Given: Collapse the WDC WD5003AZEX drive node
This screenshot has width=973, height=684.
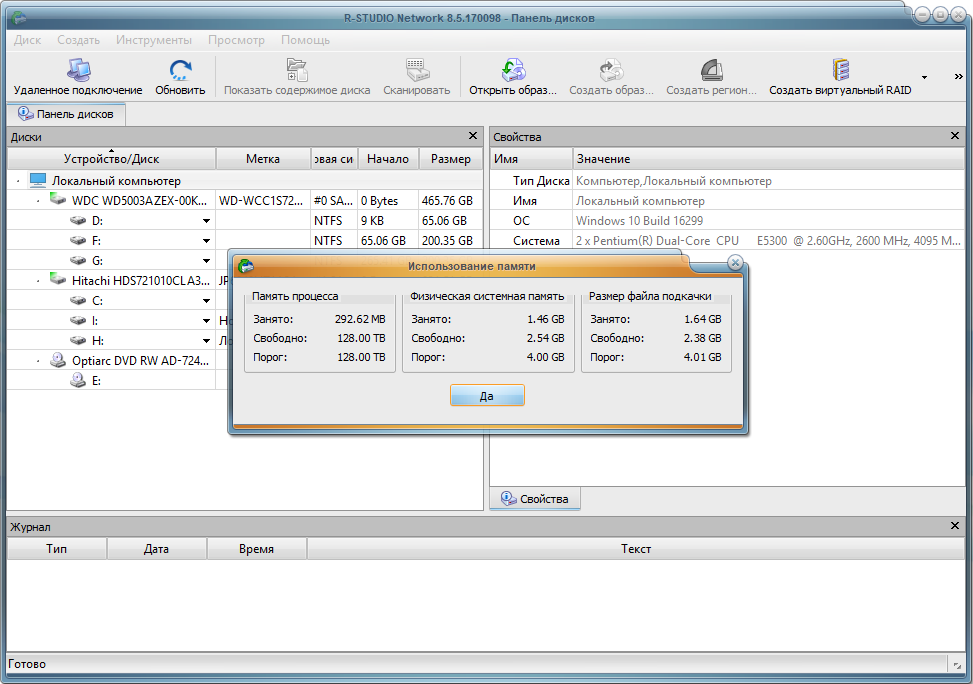Looking at the screenshot, I should [x=38, y=201].
